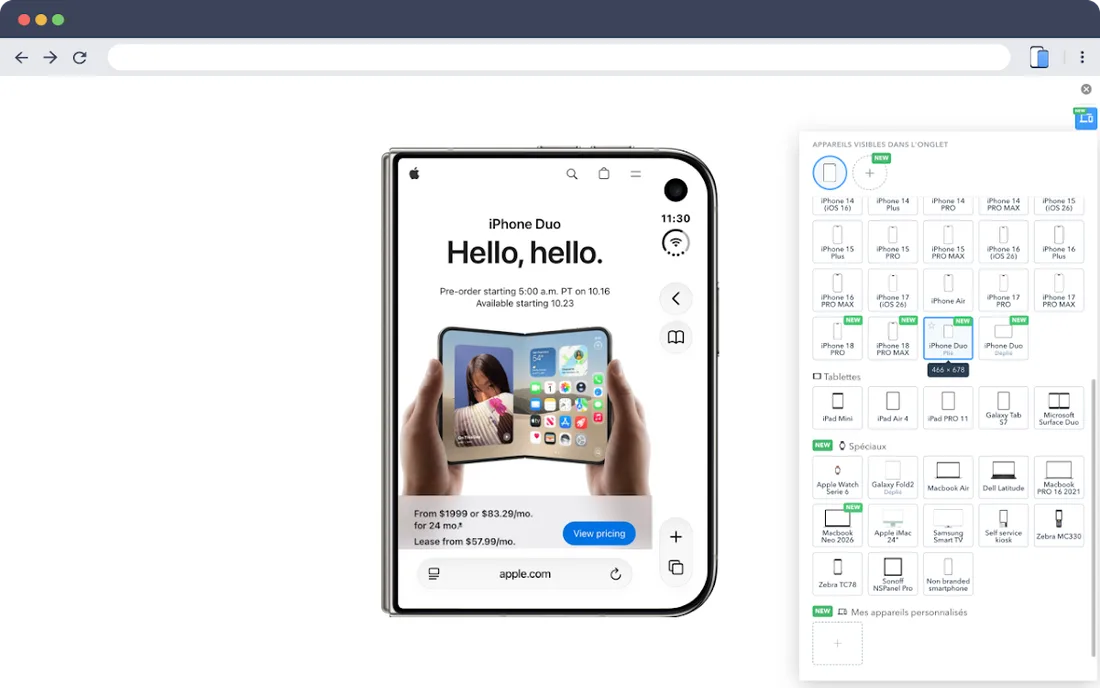Open a new tab with the phone plus button
The height and width of the screenshot is (688, 1100).
tap(676, 537)
